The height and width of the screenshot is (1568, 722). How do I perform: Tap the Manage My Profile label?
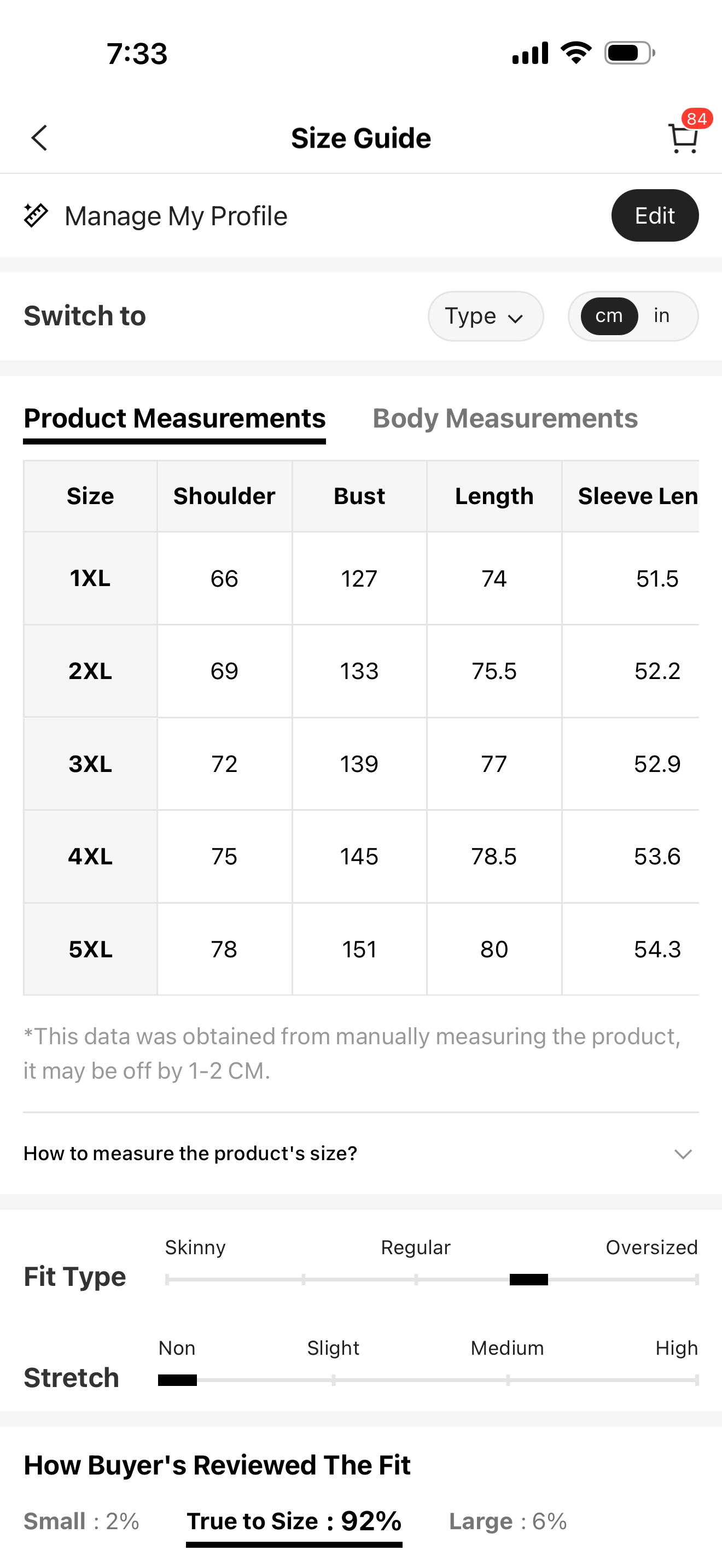(176, 216)
